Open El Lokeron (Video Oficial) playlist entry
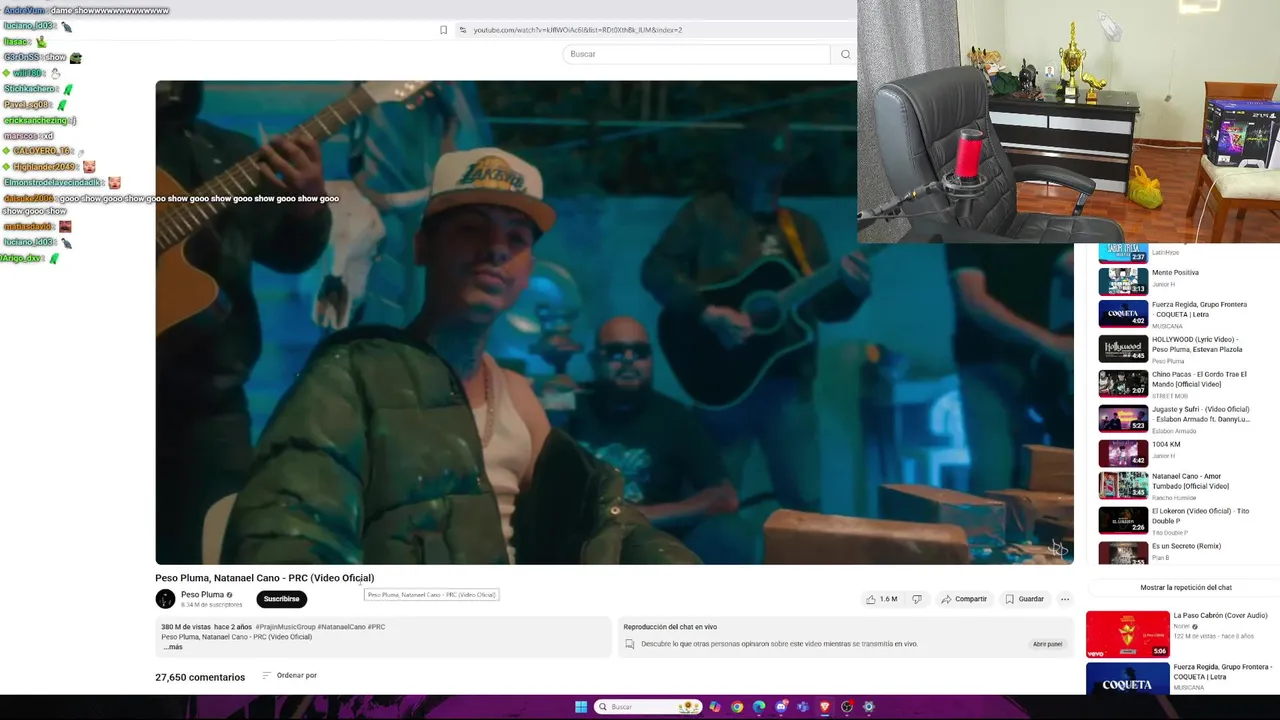This screenshot has width=1280, height=720. pyautogui.click(x=1200, y=516)
